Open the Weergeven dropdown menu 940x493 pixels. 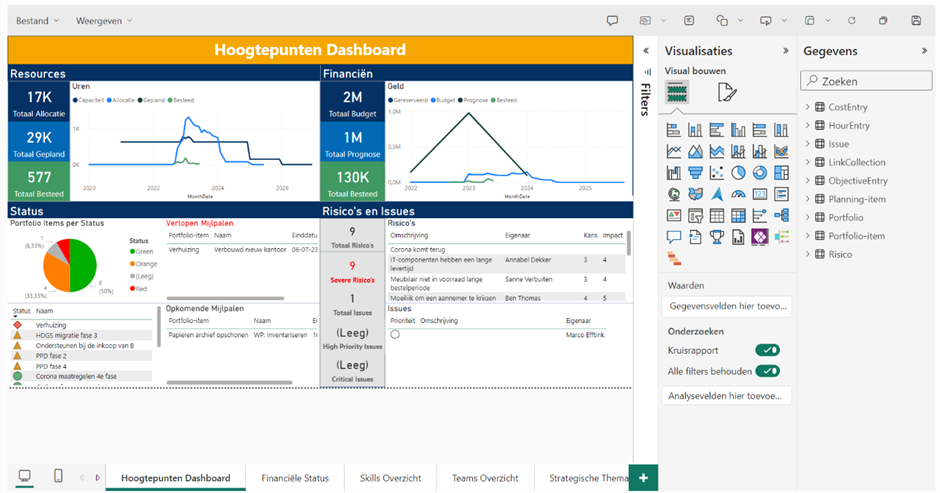[104, 20]
